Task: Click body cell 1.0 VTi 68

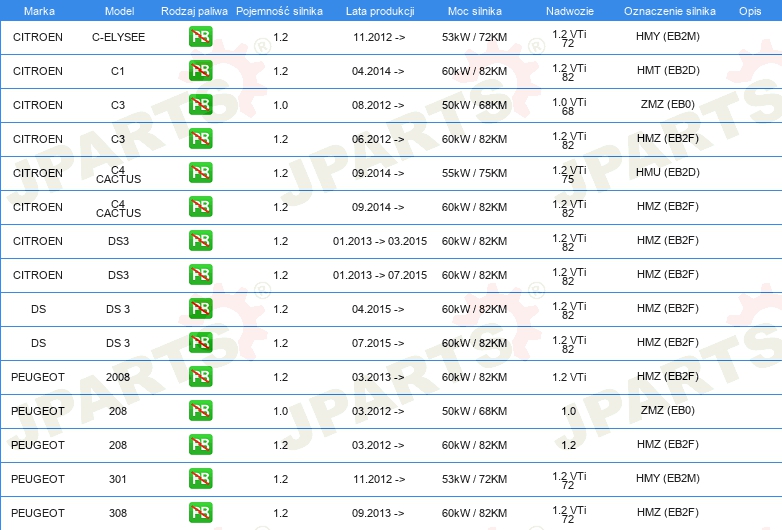Action: click(569, 106)
